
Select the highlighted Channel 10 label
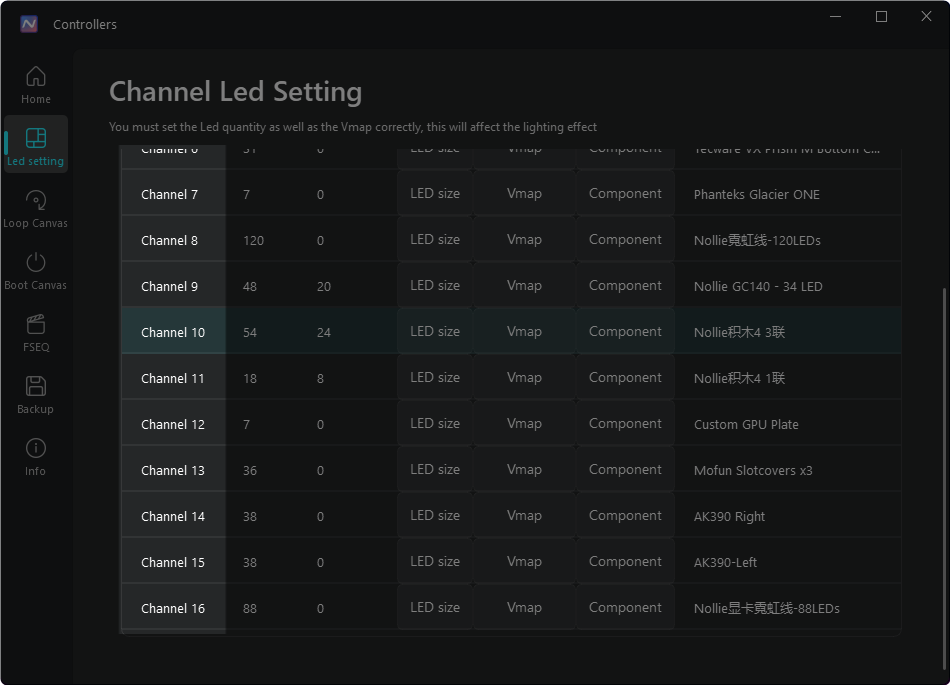(x=173, y=331)
